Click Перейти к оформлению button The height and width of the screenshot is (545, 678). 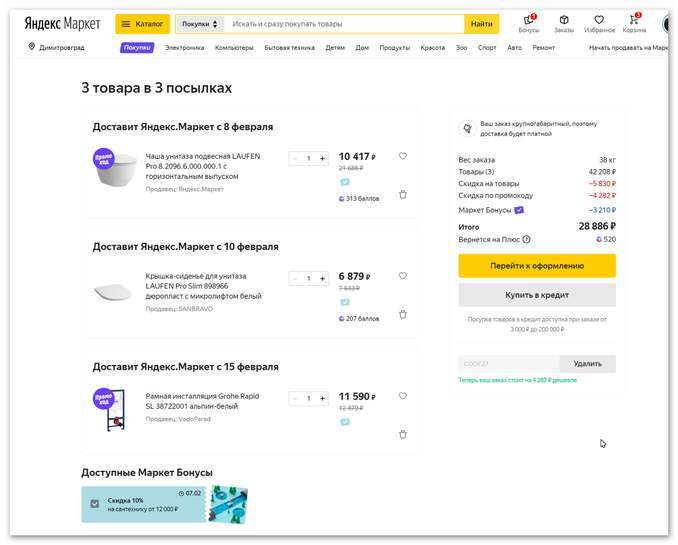[537, 266]
